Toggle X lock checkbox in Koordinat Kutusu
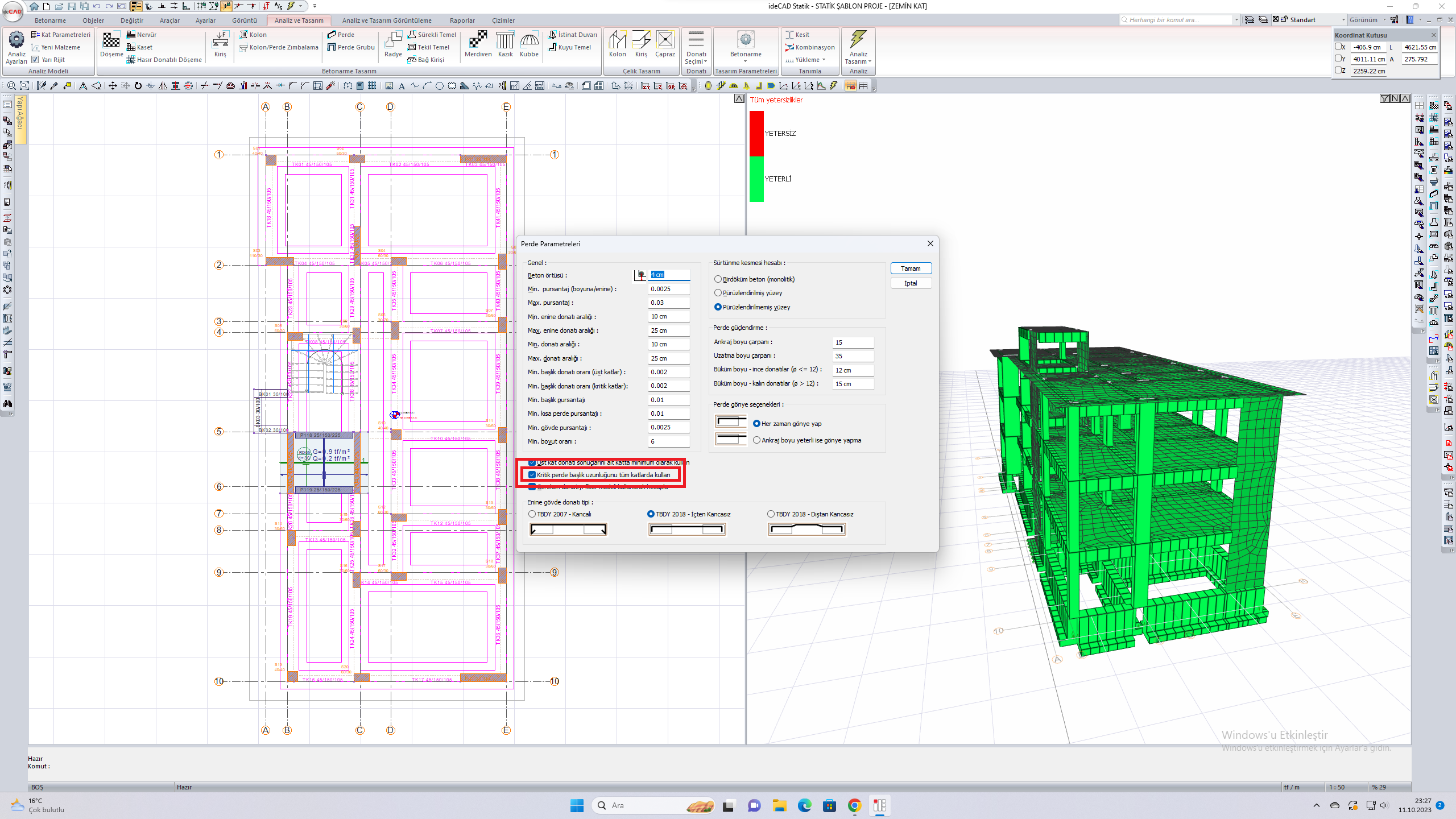 1338,47
